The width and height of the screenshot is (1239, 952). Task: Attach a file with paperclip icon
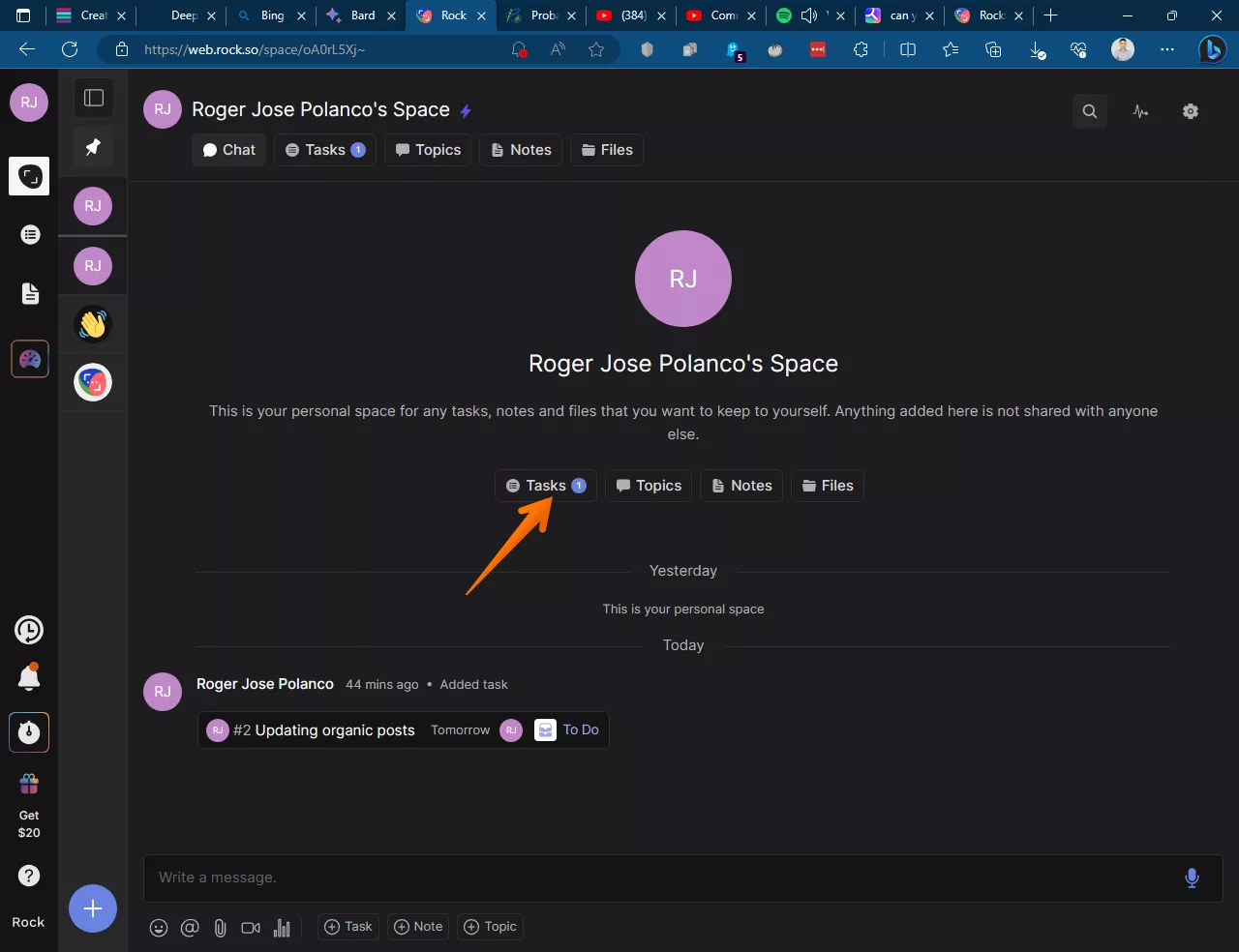click(x=220, y=928)
